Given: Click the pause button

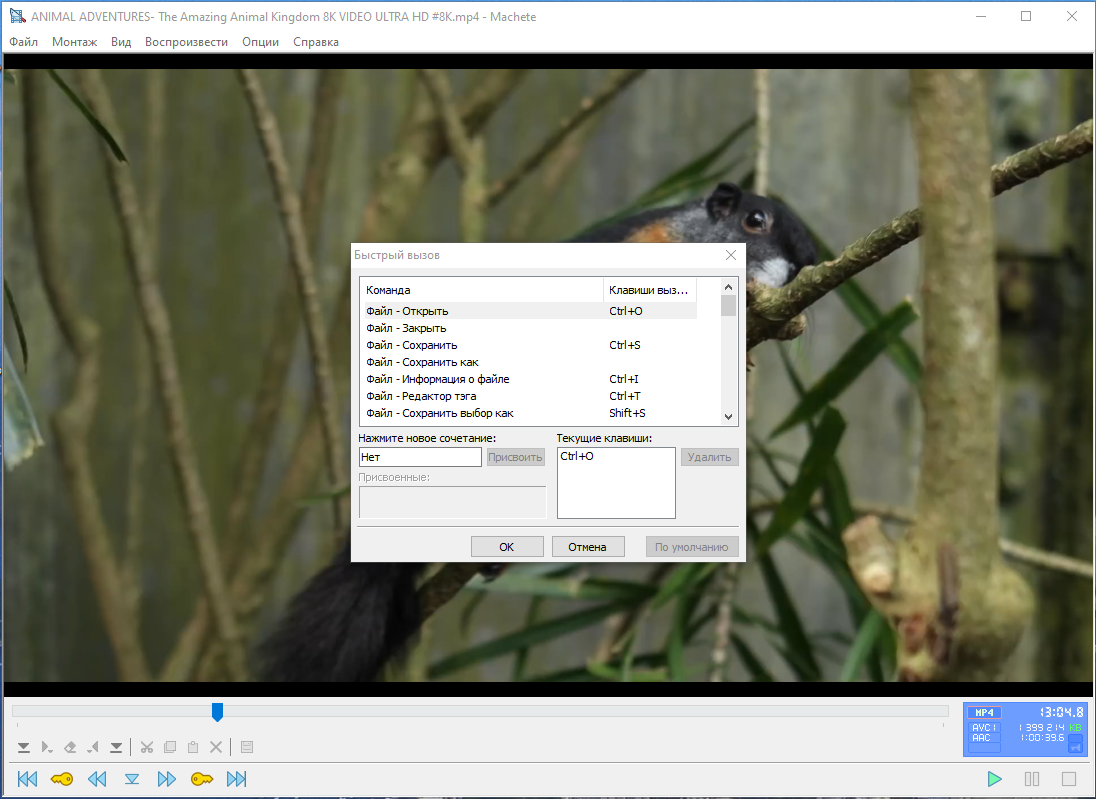Looking at the screenshot, I should tap(1032, 779).
